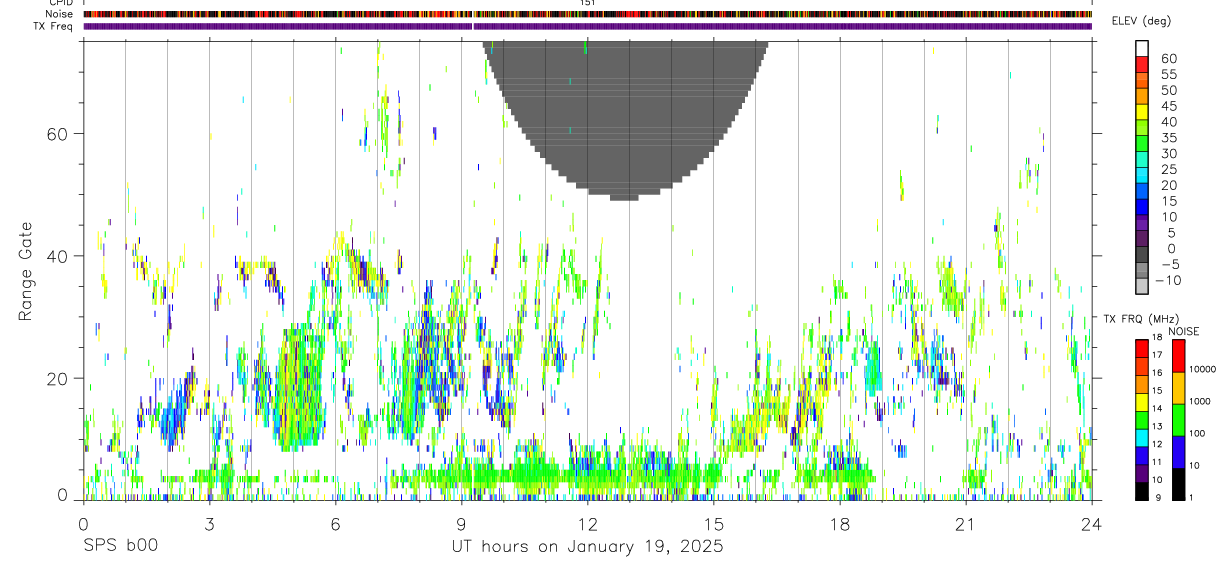Click the x-axis tick label '24'
Image resolution: width=1228 pixels, height=567 pixels.
pyautogui.click(x=1092, y=523)
